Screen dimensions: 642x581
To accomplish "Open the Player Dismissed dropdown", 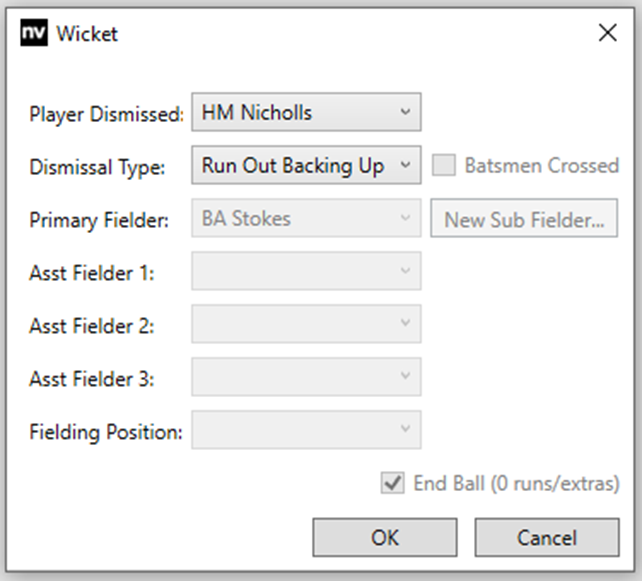I will pyautogui.click(x=305, y=113).
